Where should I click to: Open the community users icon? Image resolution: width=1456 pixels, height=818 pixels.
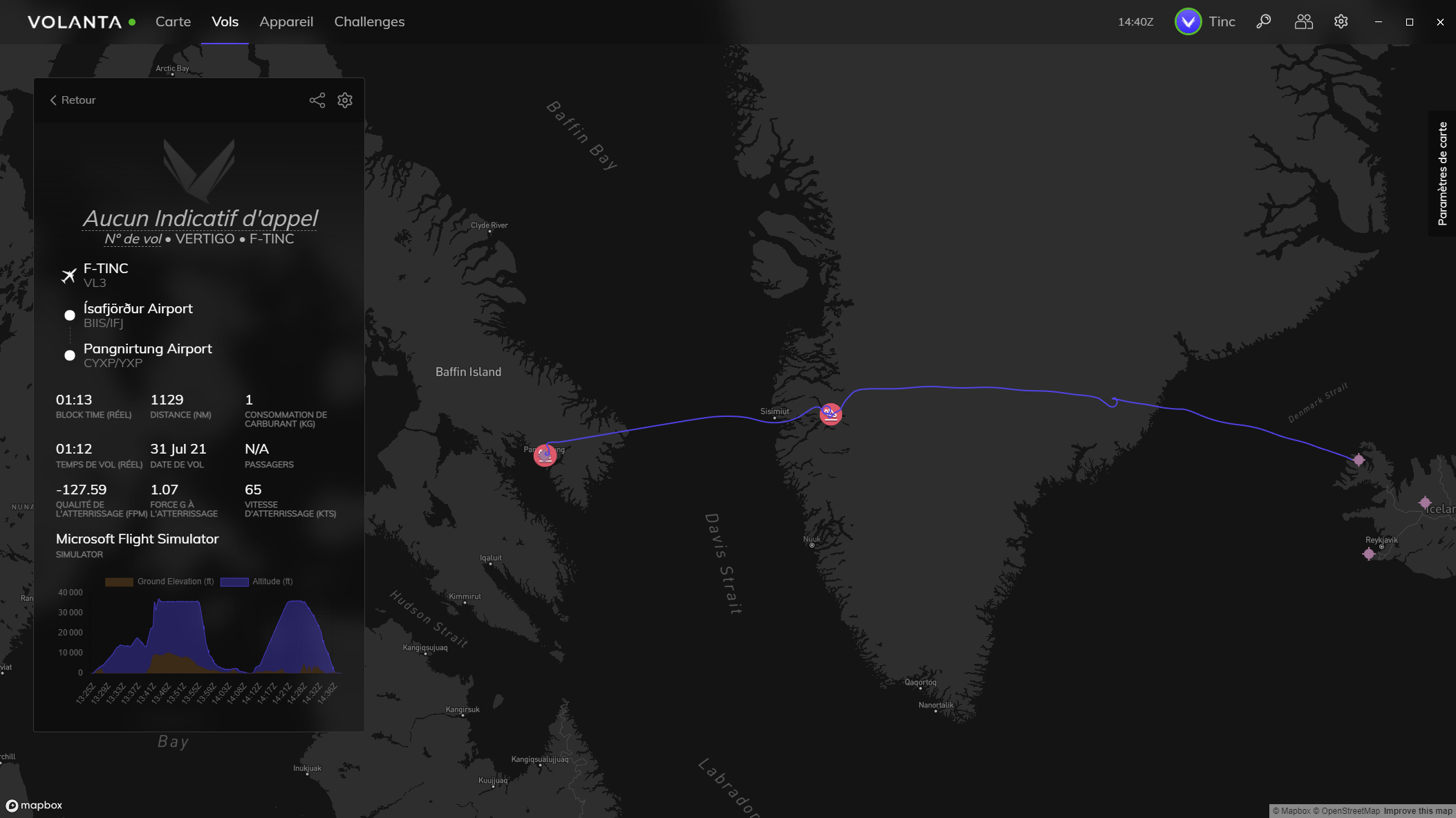click(1303, 21)
